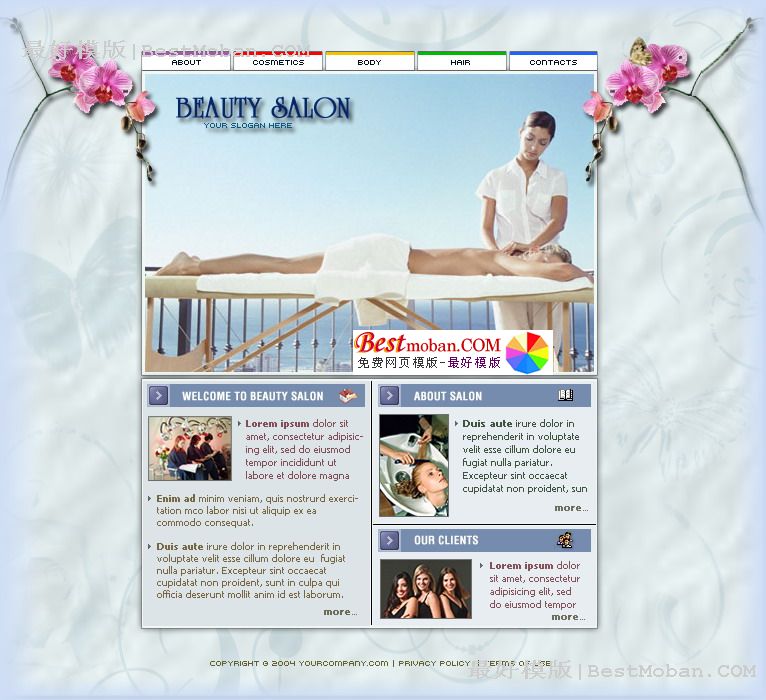Click the people icon in Our Clients header
Screen dimensions: 766x700
tap(565, 540)
